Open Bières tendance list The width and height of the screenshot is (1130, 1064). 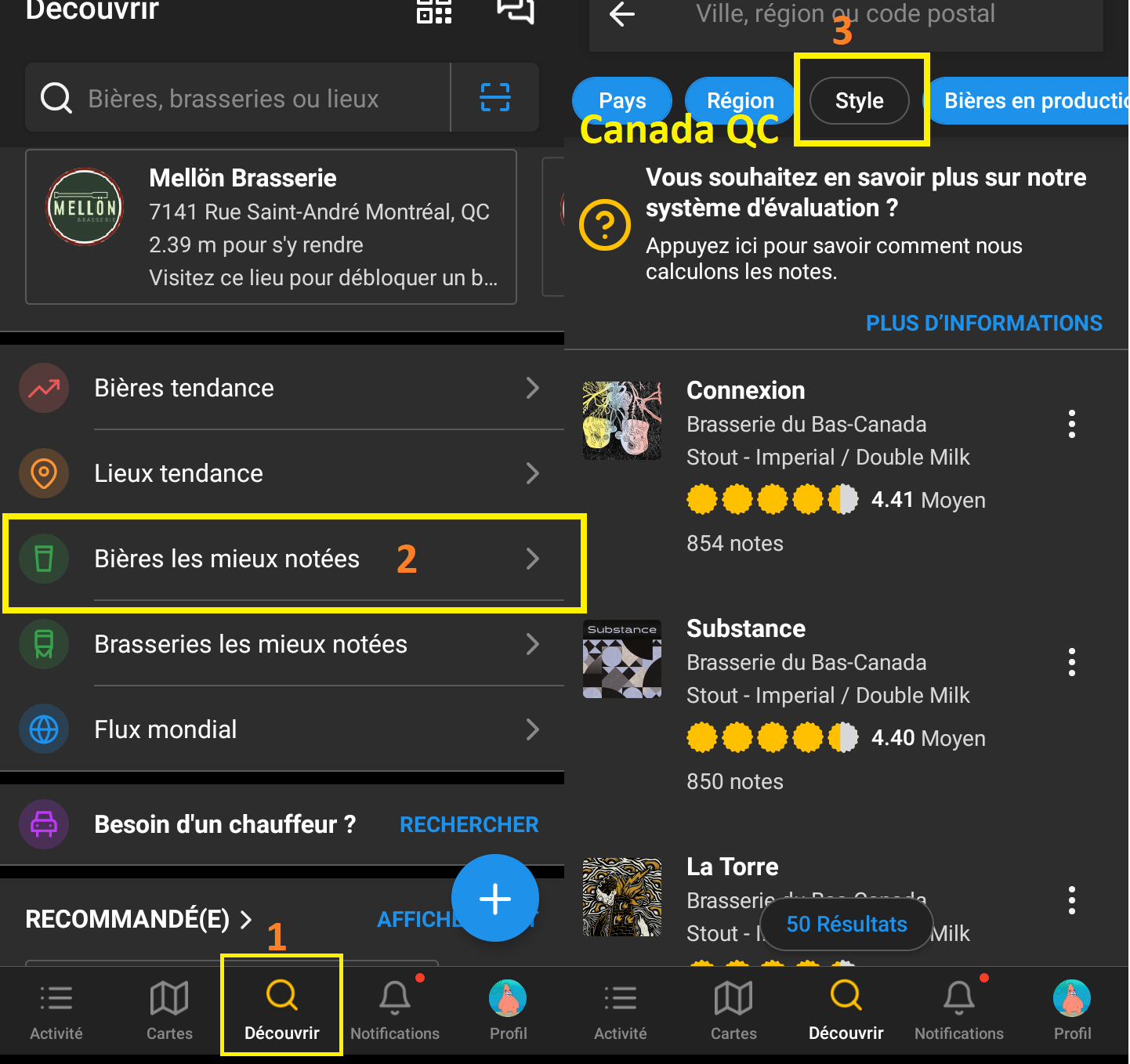282,388
